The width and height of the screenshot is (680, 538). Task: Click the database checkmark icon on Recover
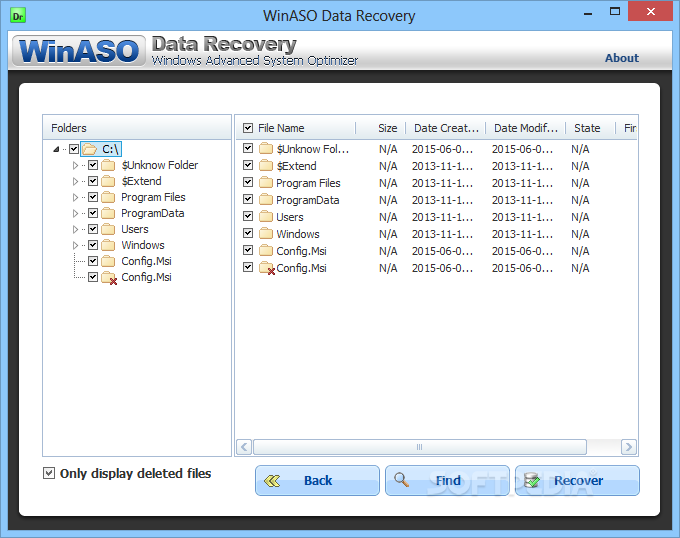pyautogui.click(x=532, y=480)
